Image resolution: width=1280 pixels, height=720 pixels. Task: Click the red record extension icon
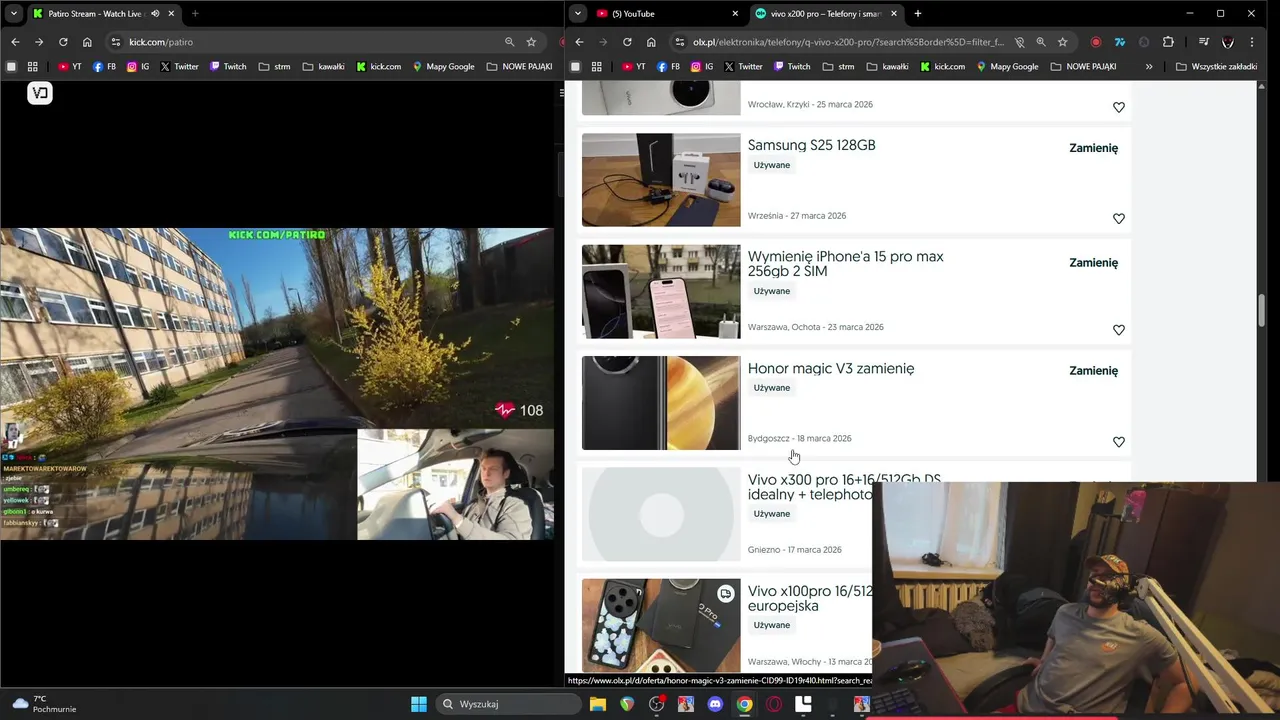click(1096, 42)
